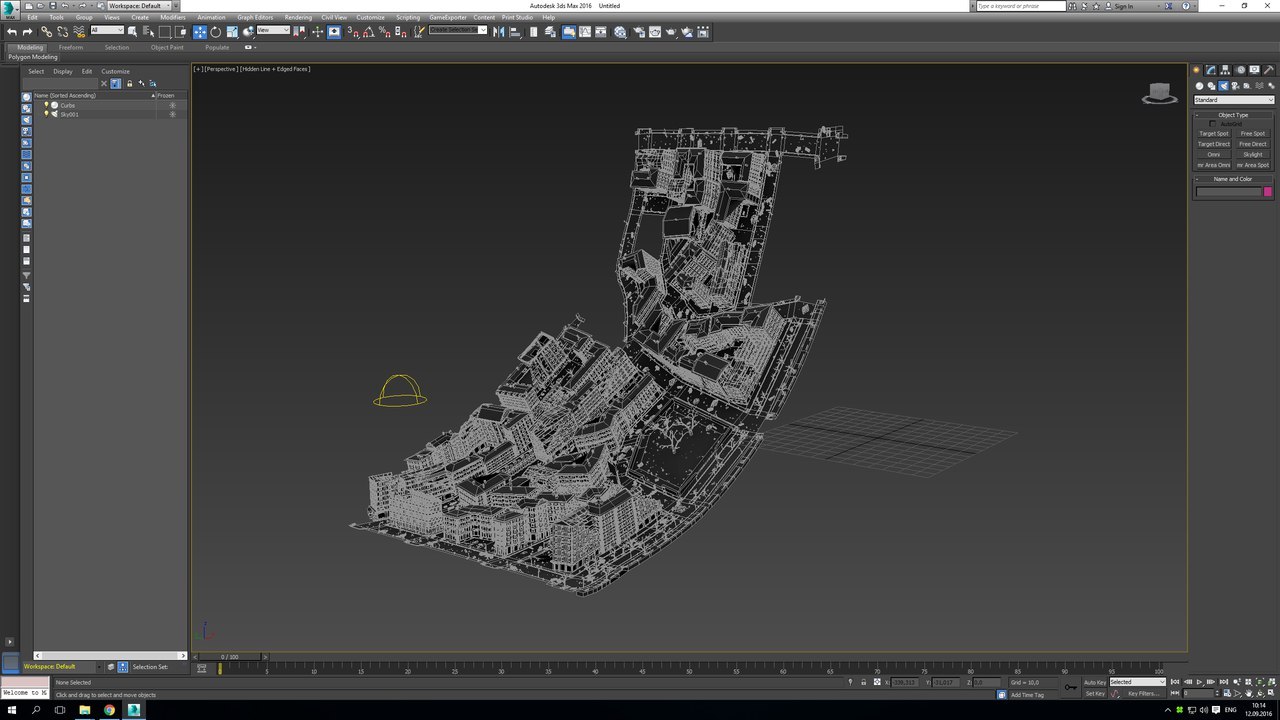The height and width of the screenshot is (720, 1280).
Task: Open the reference coordinate 'View' dropdown
Action: coord(273,30)
